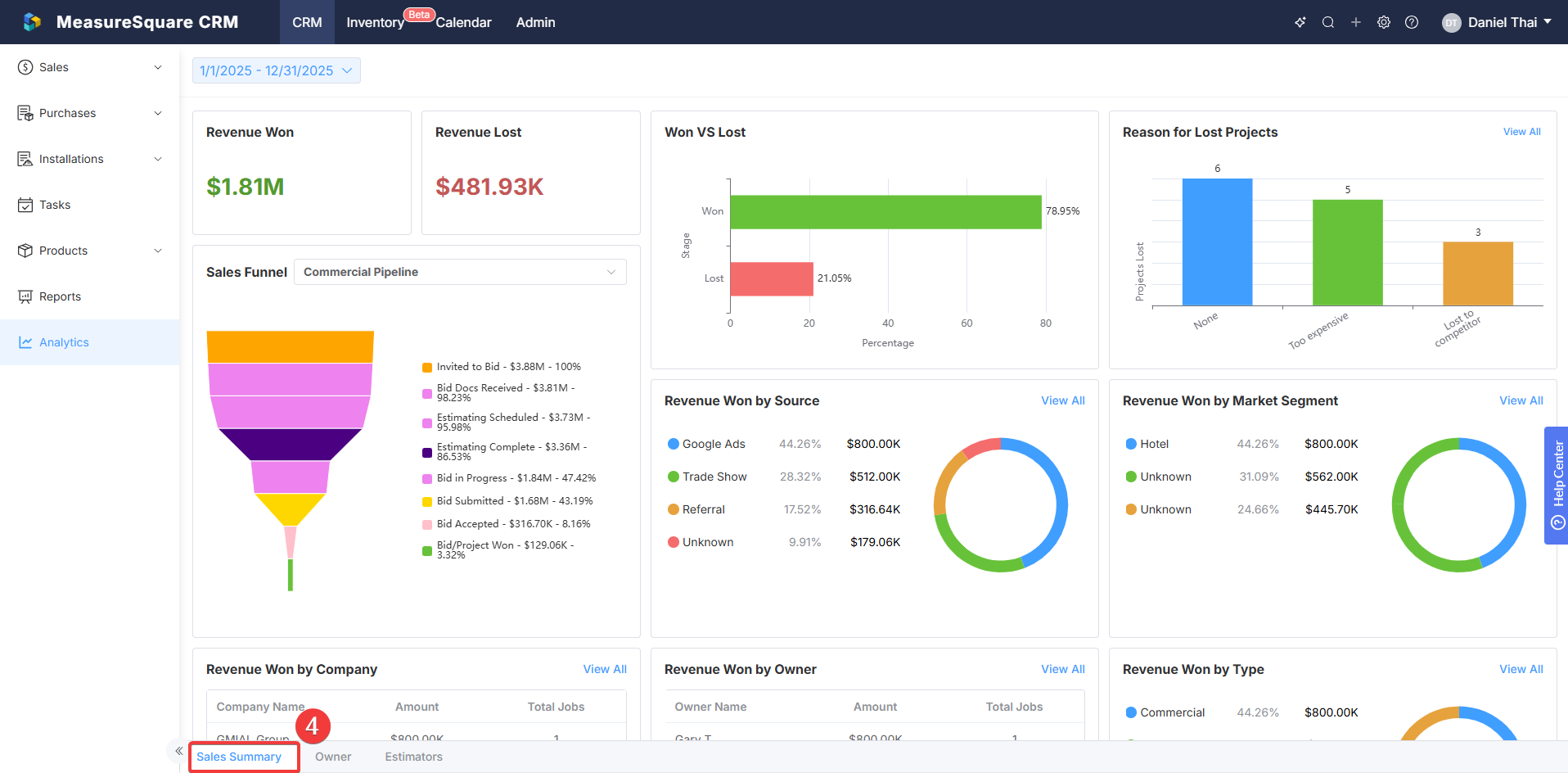Image resolution: width=1568 pixels, height=773 pixels.
Task: Select the Sales Summary bottom tab
Action: (239, 757)
